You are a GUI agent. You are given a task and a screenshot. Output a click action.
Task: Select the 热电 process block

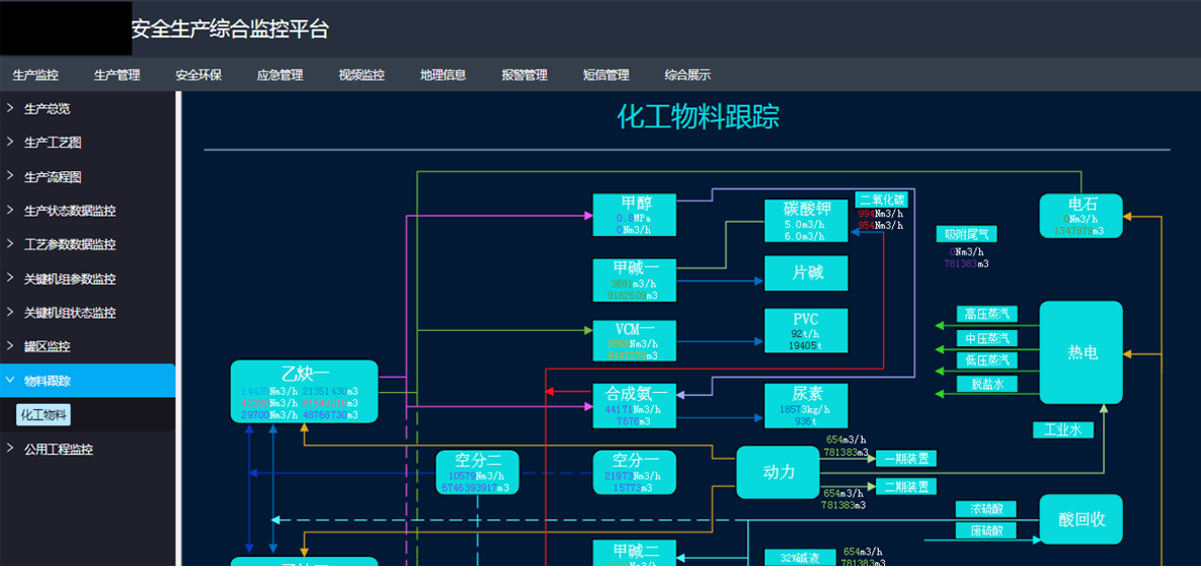[1081, 352]
